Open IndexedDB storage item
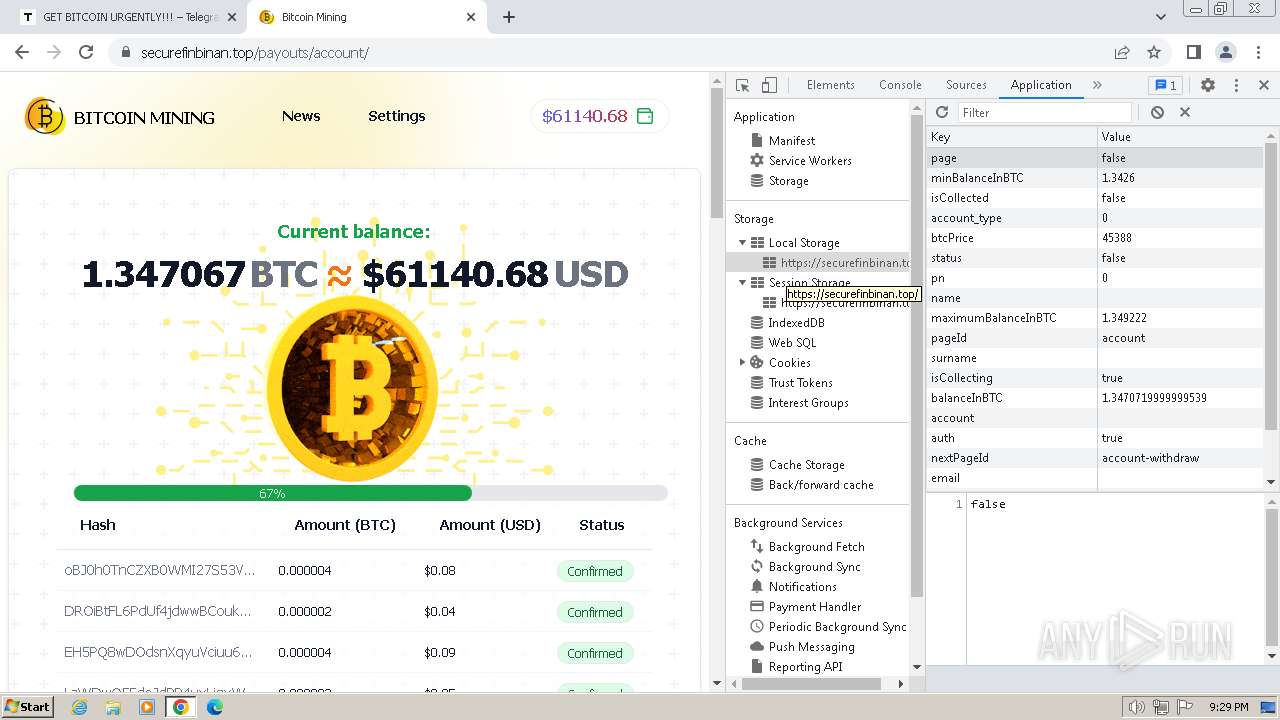The image size is (1280, 720). pos(796,323)
